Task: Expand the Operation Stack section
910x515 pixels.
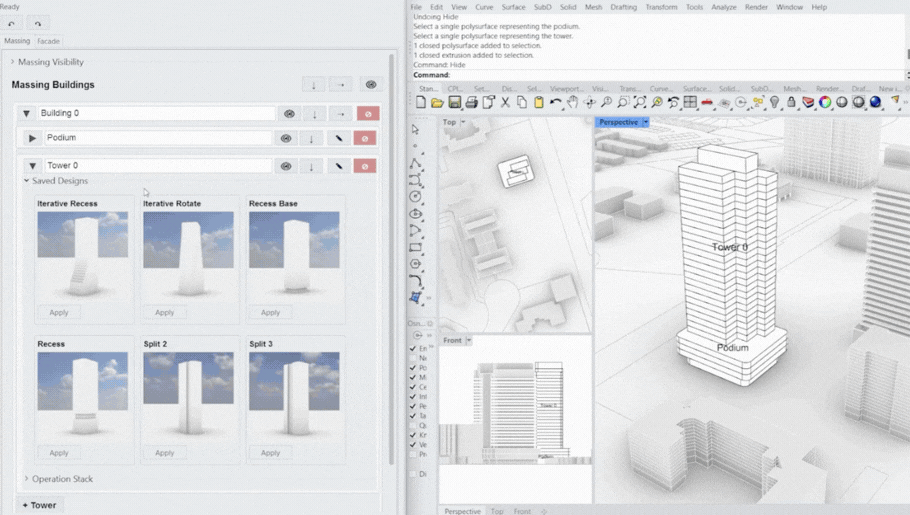Action: [26, 478]
